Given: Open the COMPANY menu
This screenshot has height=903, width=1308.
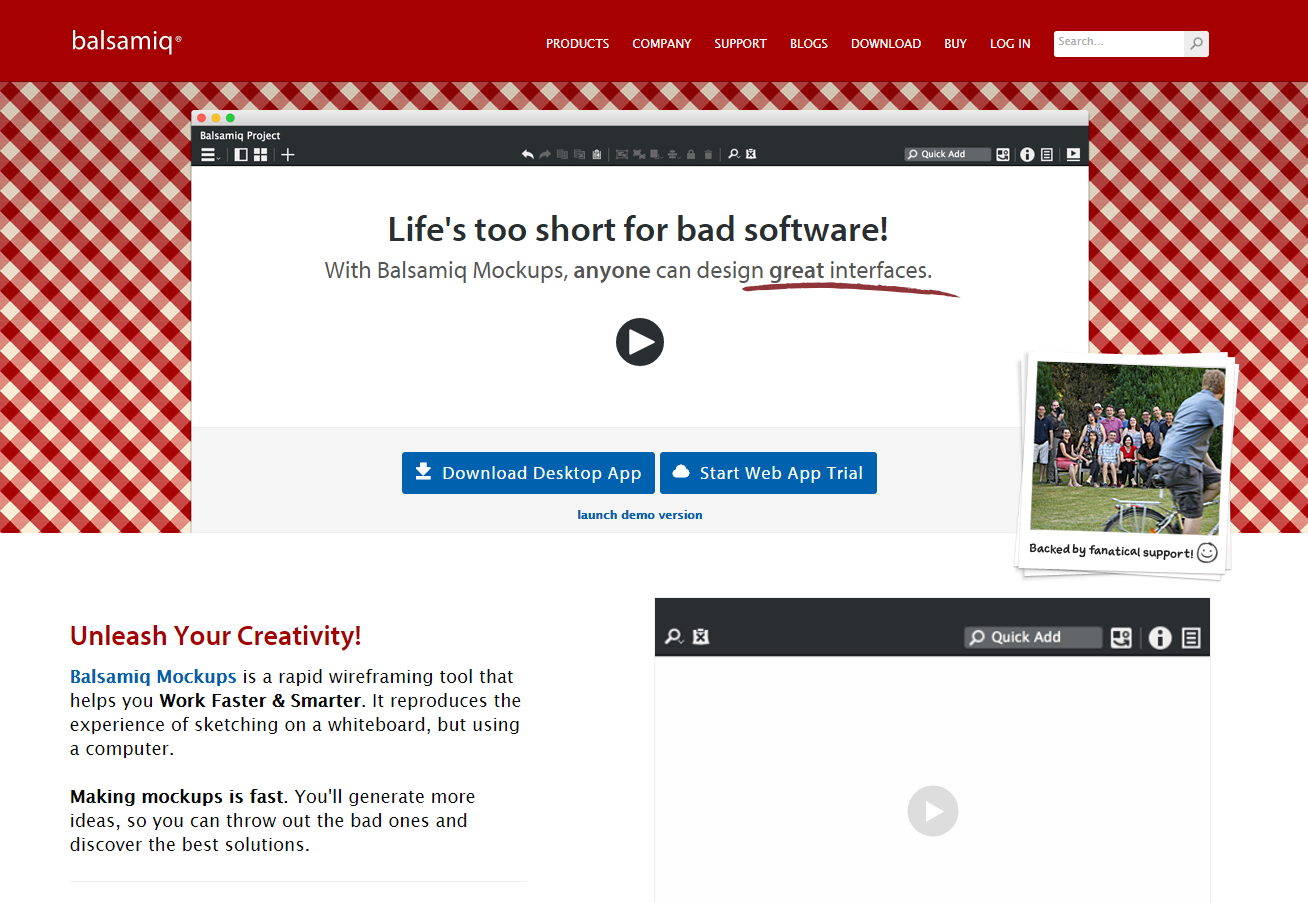Looking at the screenshot, I should [661, 44].
